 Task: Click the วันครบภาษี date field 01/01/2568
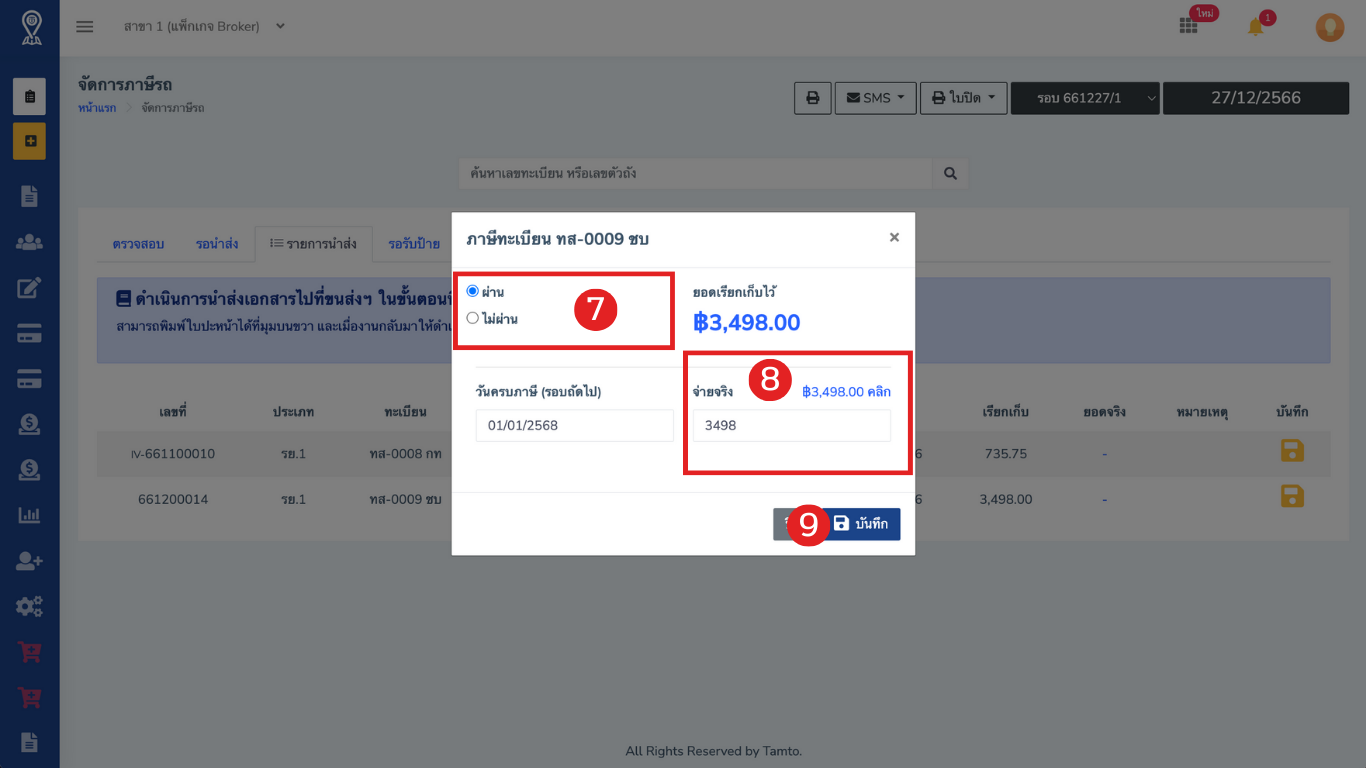click(575, 425)
